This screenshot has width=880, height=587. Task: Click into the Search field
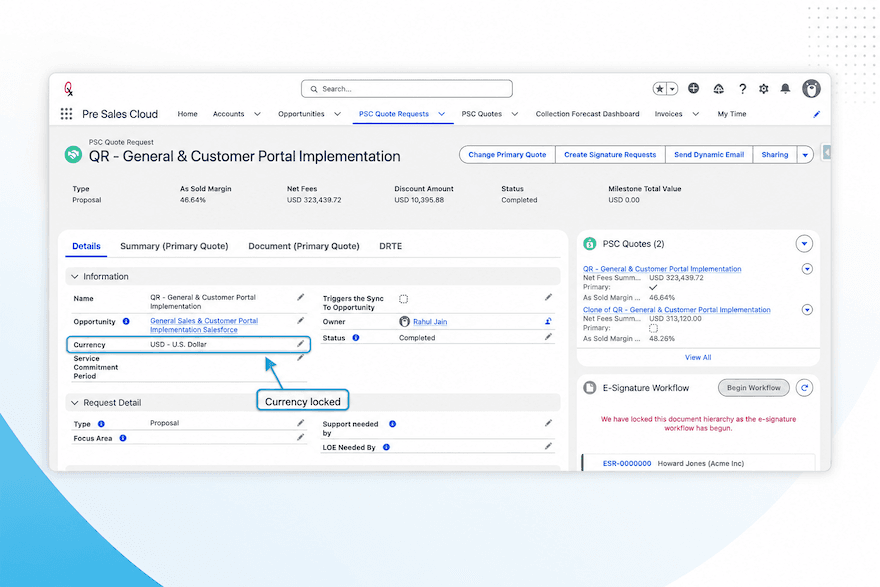point(406,89)
